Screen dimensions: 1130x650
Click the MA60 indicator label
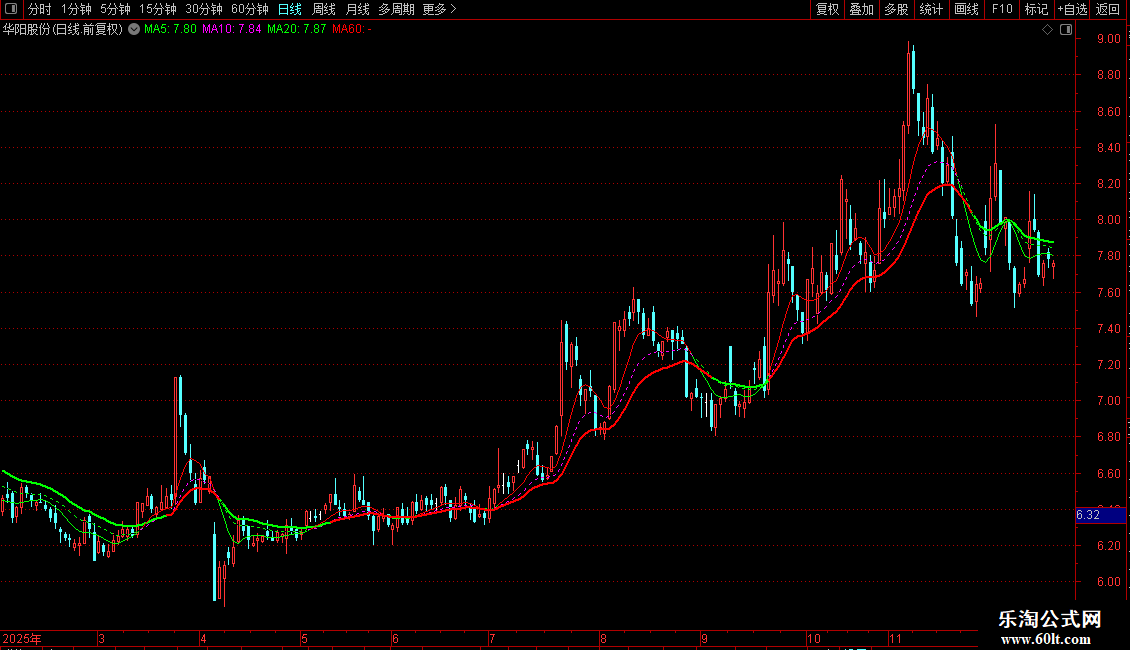tap(352, 29)
